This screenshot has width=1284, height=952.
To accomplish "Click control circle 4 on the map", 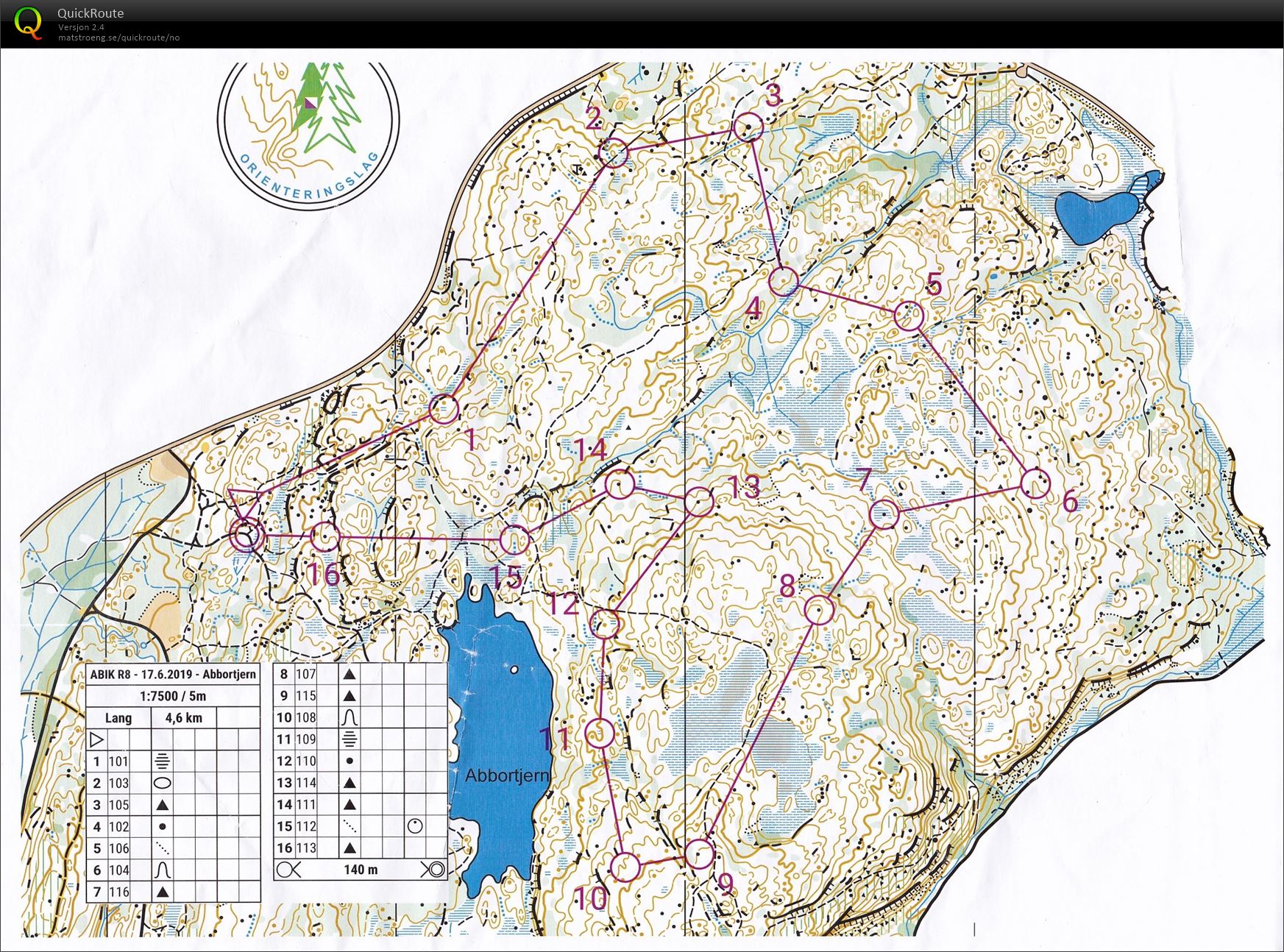I will click(x=784, y=282).
